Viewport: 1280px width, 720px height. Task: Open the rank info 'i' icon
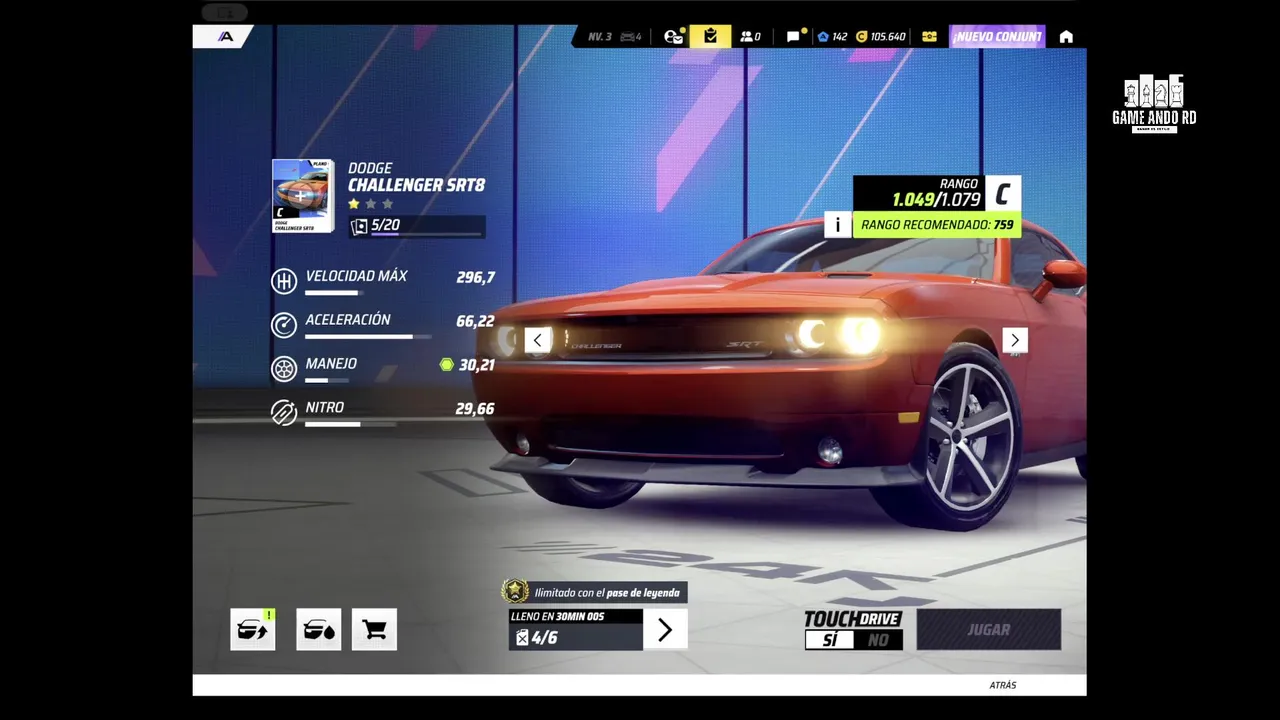click(838, 225)
